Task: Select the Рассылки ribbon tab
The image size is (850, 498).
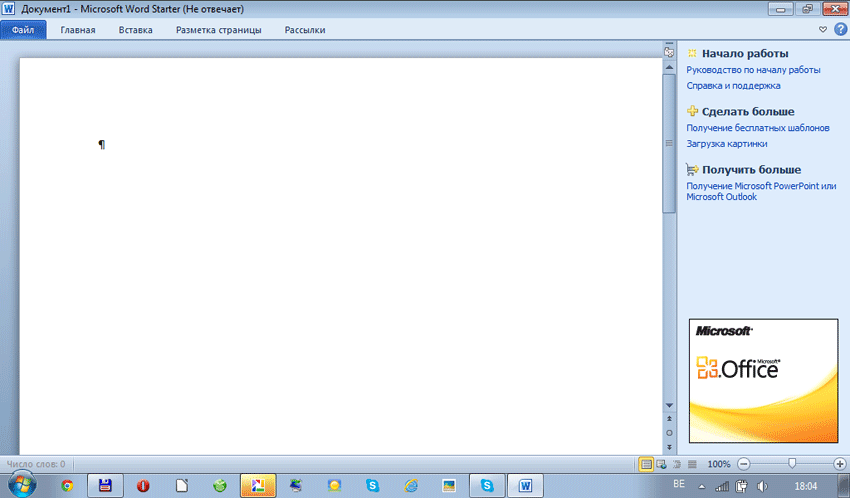Action: pyautogui.click(x=305, y=30)
